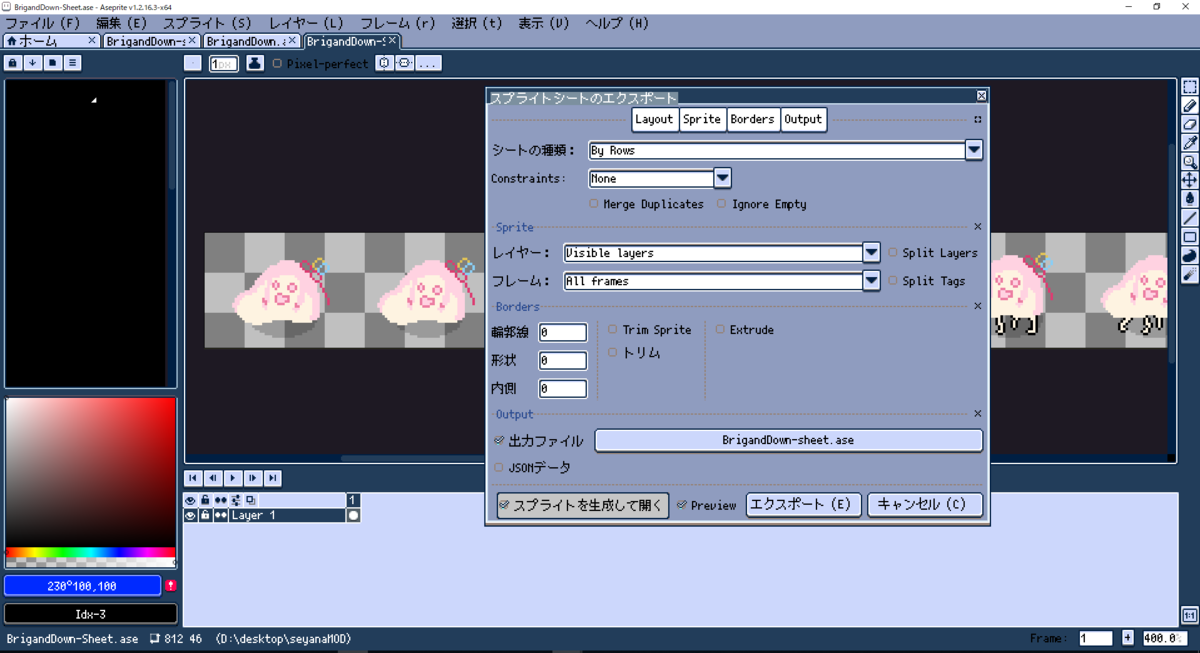Screen dimensions: 1200x653
Task: Click timeline settings sliders icon in header
Action: [x=236, y=500]
